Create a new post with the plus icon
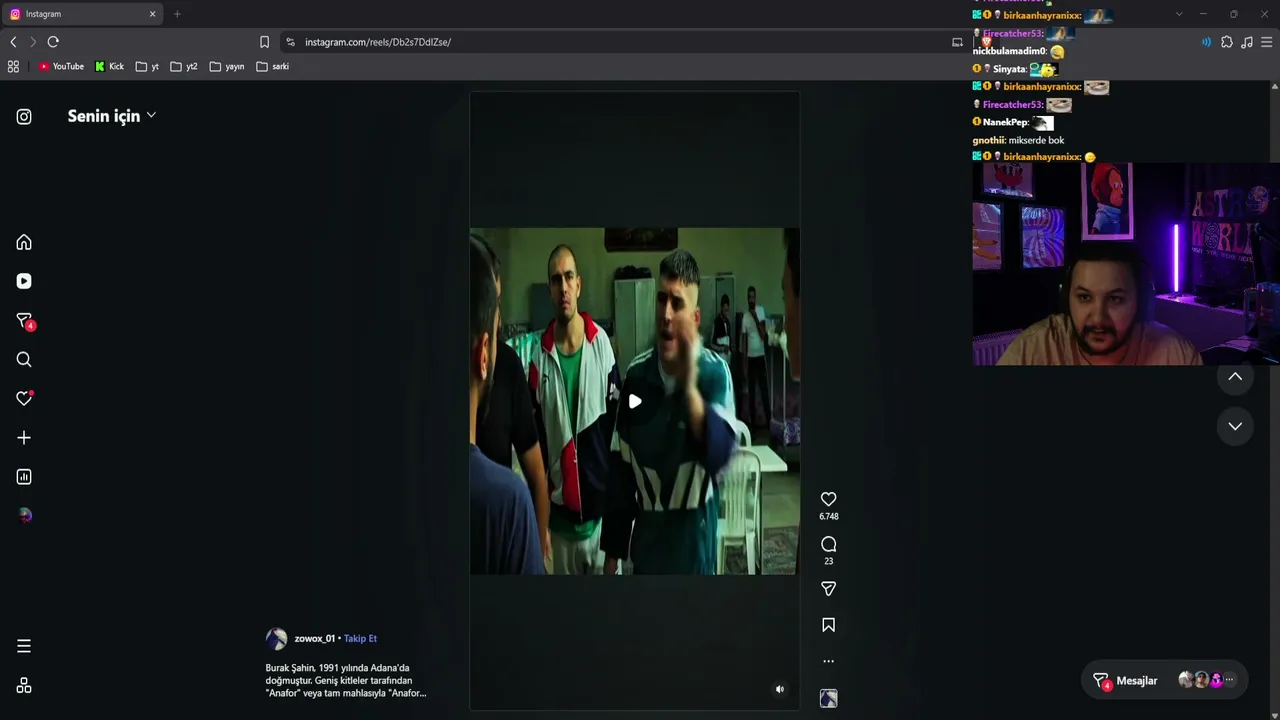This screenshot has height=720, width=1280. (x=24, y=438)
